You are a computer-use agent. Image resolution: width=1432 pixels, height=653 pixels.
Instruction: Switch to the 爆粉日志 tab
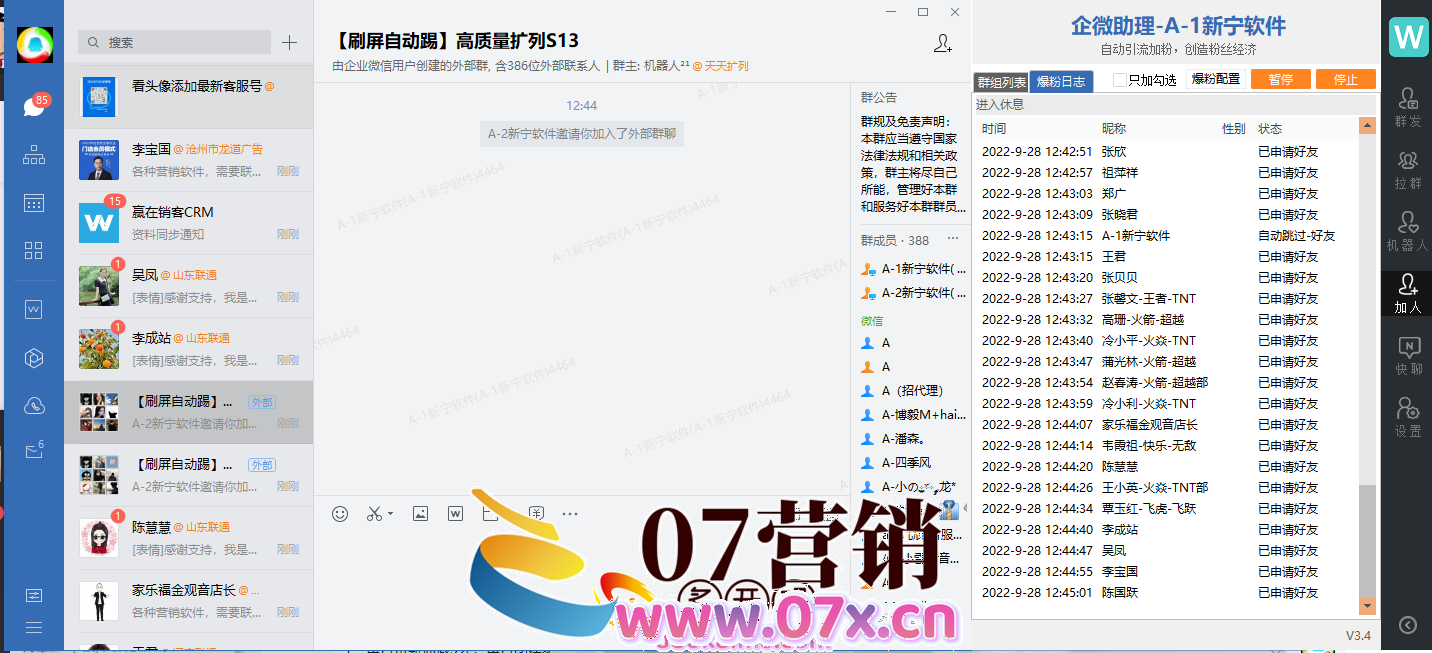pyautogui.click(x=1061, y=82)
